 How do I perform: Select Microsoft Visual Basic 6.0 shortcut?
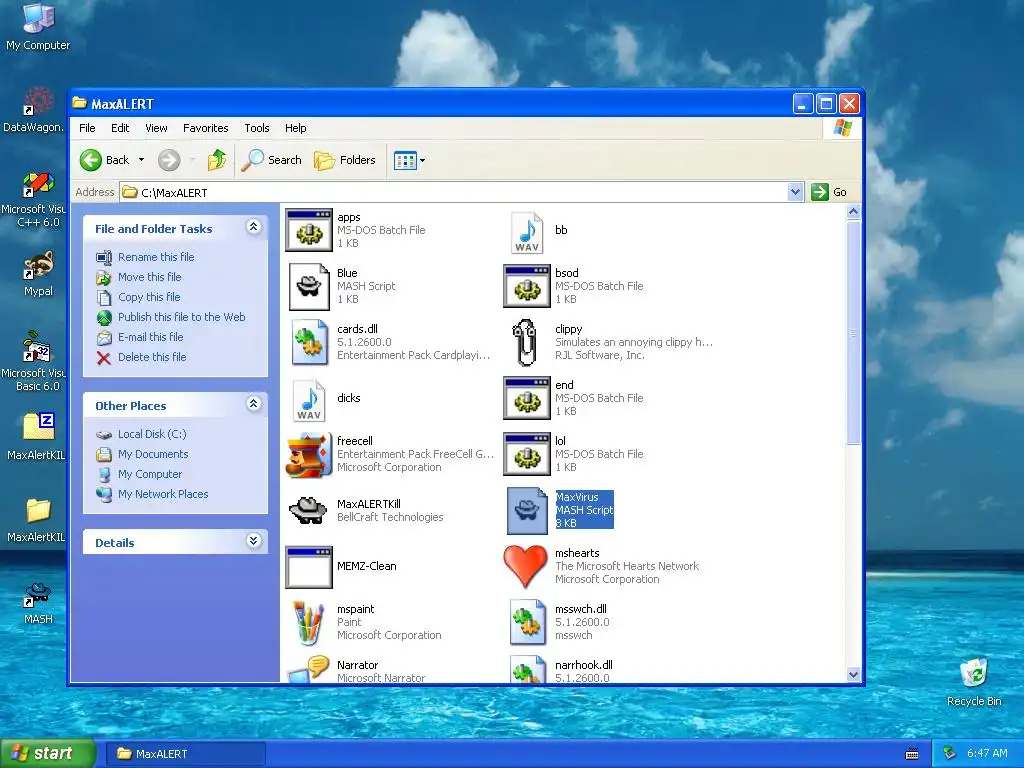coord(36,361)
